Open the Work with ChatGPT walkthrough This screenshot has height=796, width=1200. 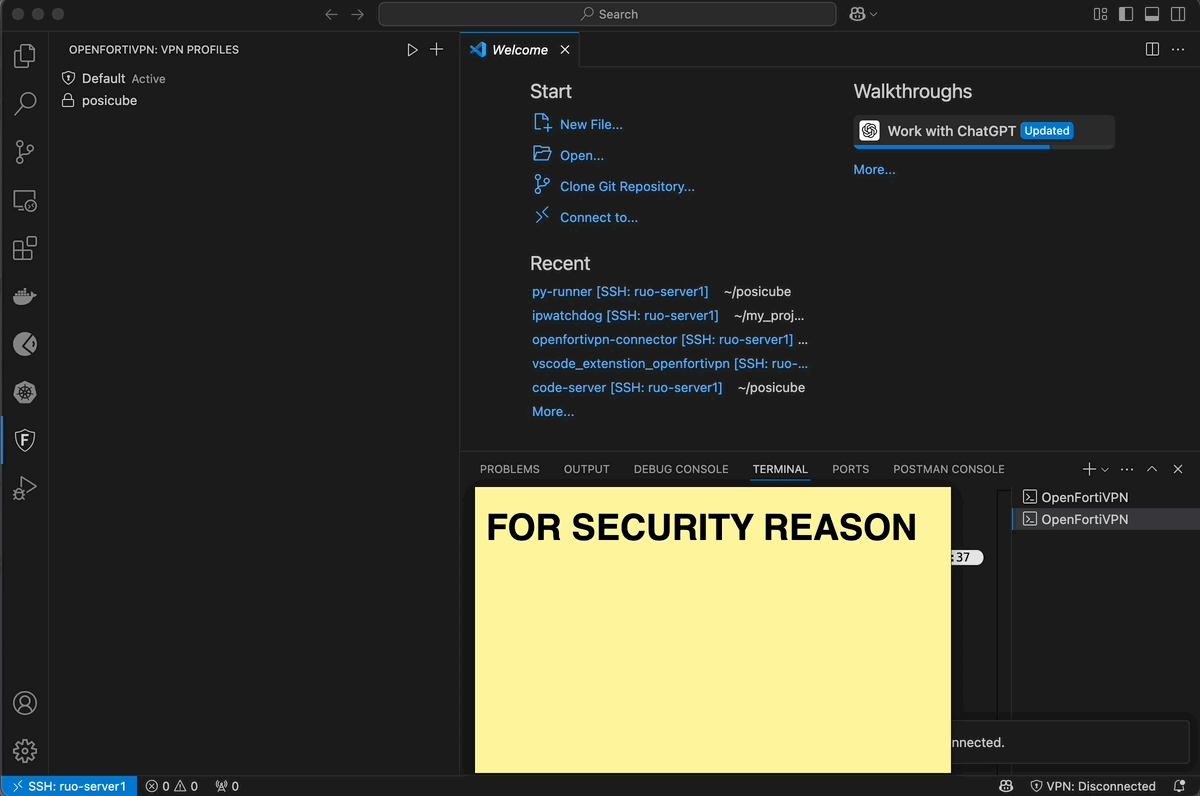984,131
